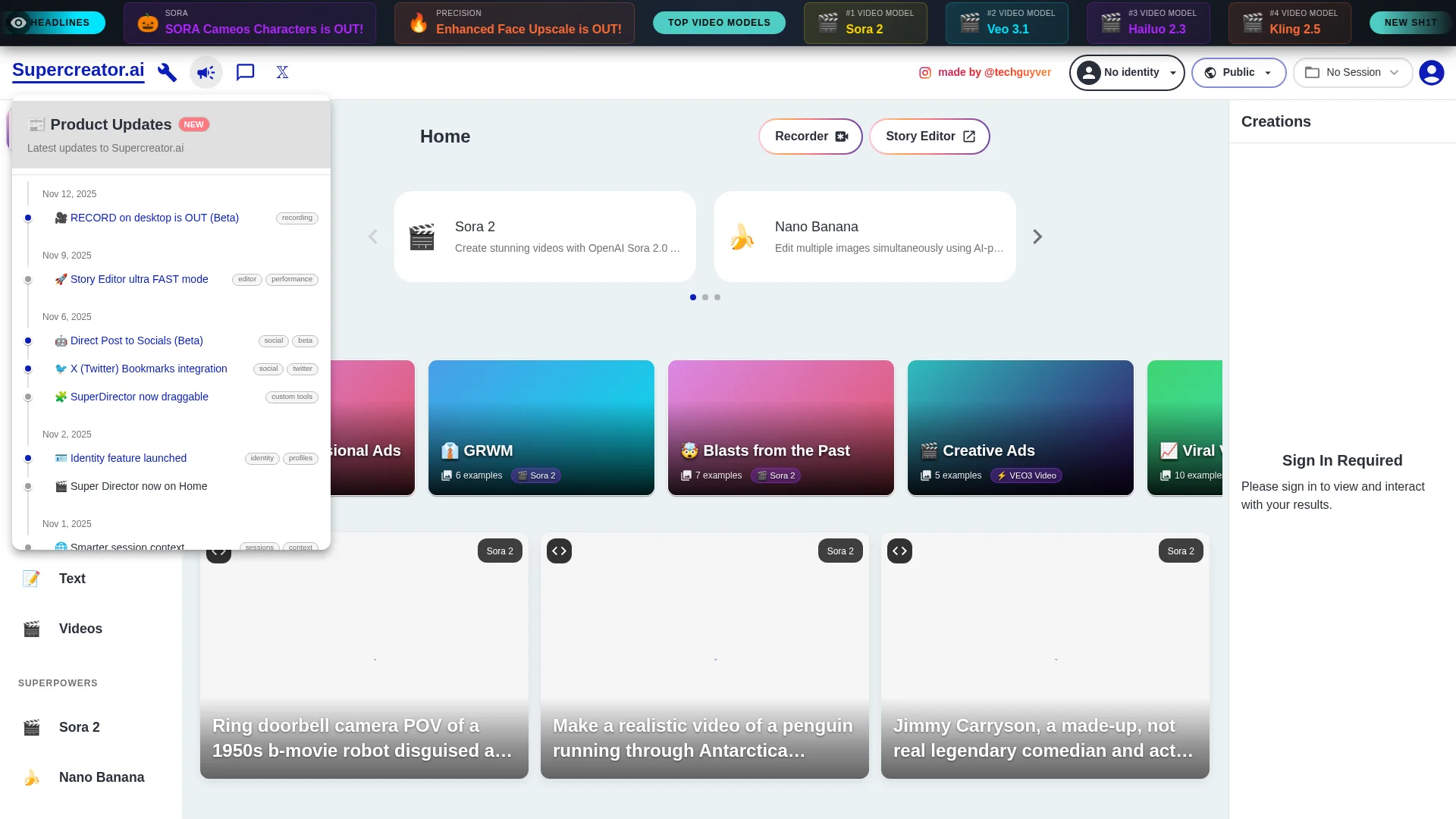Viewport: 1456px width, 819px height.
Task: Advance carousel with right chevron arrow
Action: (1037, 237)
